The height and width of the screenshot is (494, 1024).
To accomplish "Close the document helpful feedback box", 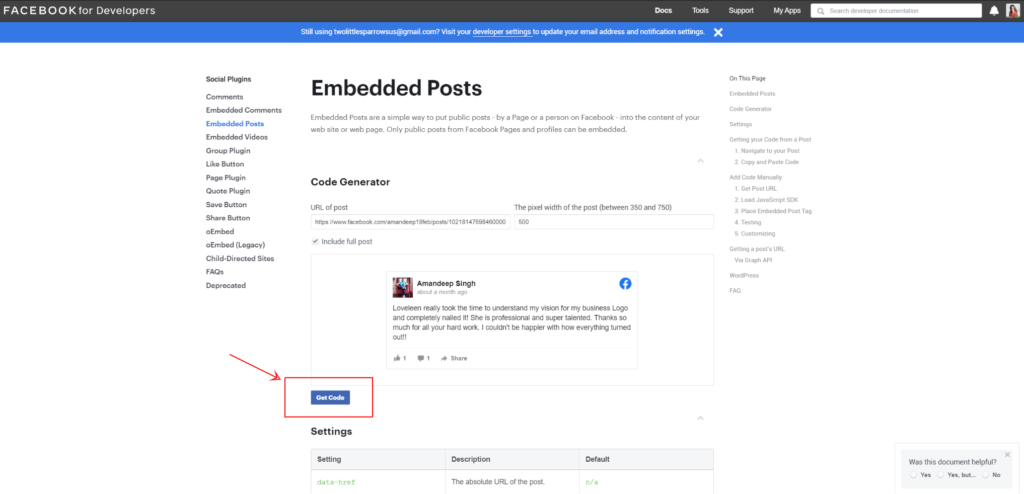I will (x=1007, y=454).
